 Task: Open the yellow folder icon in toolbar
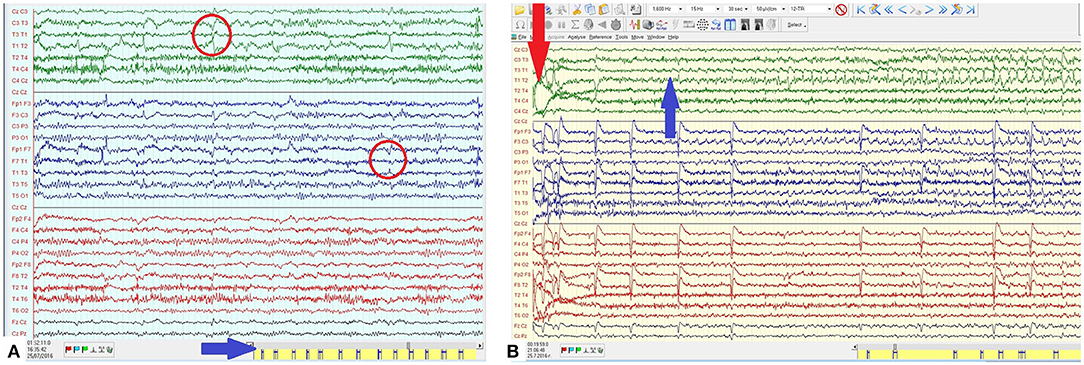tap(520, 10)
